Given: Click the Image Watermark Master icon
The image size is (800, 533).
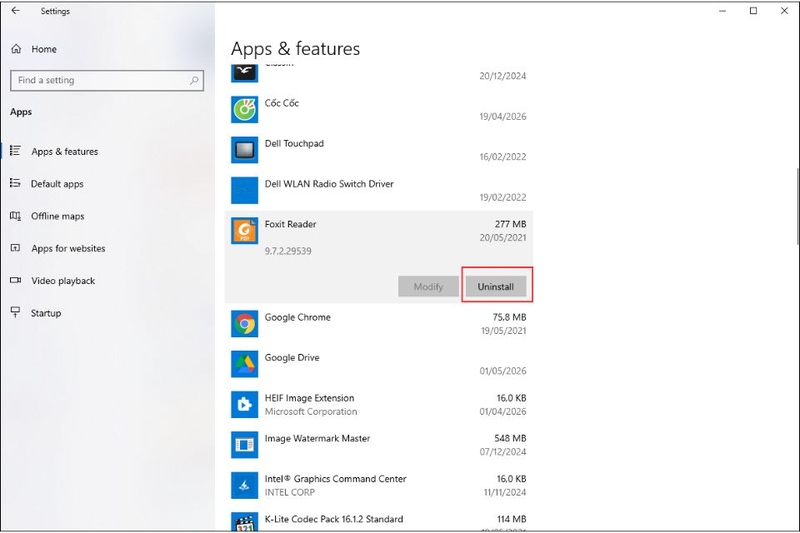Looking at the screenshot, I should point(244,445).
